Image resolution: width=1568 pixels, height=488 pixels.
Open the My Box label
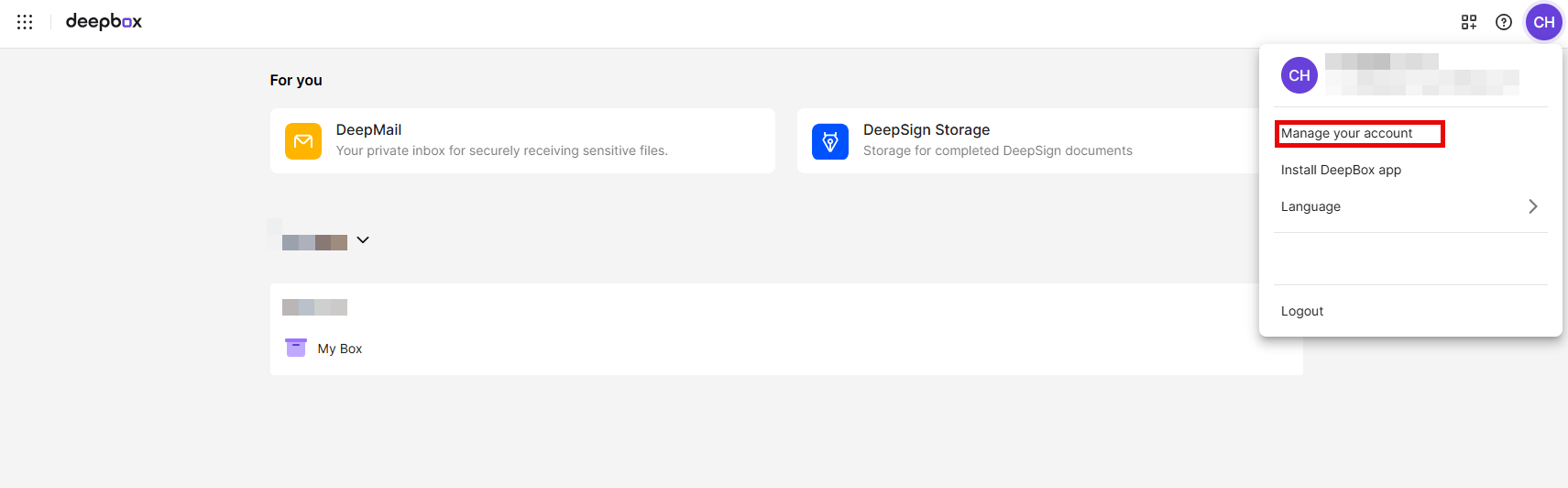(340, 349)
